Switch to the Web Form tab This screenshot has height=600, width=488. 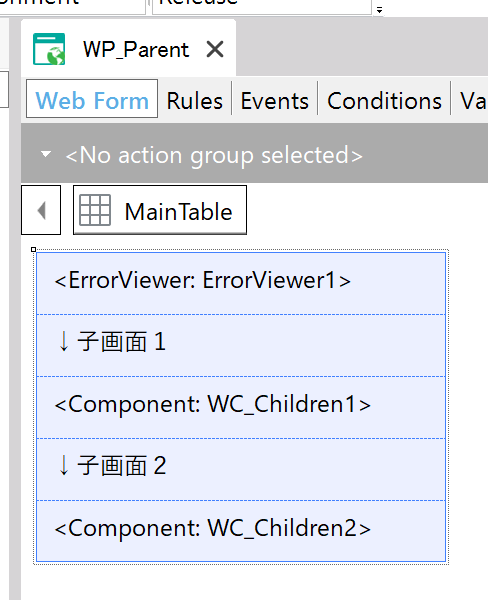click(x=92, y=101)
